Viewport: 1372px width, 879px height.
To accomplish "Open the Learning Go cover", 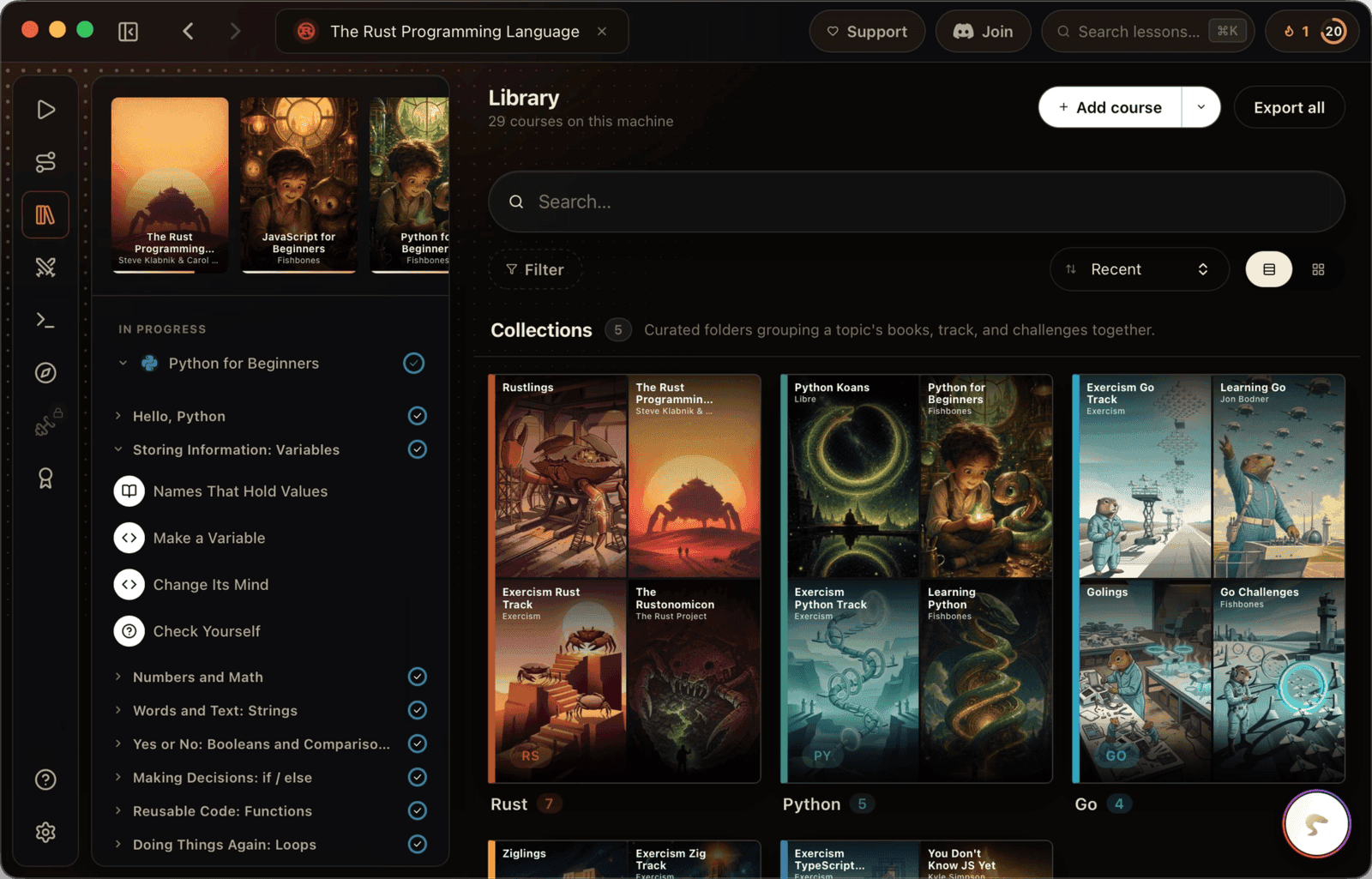I will 1279,477.
